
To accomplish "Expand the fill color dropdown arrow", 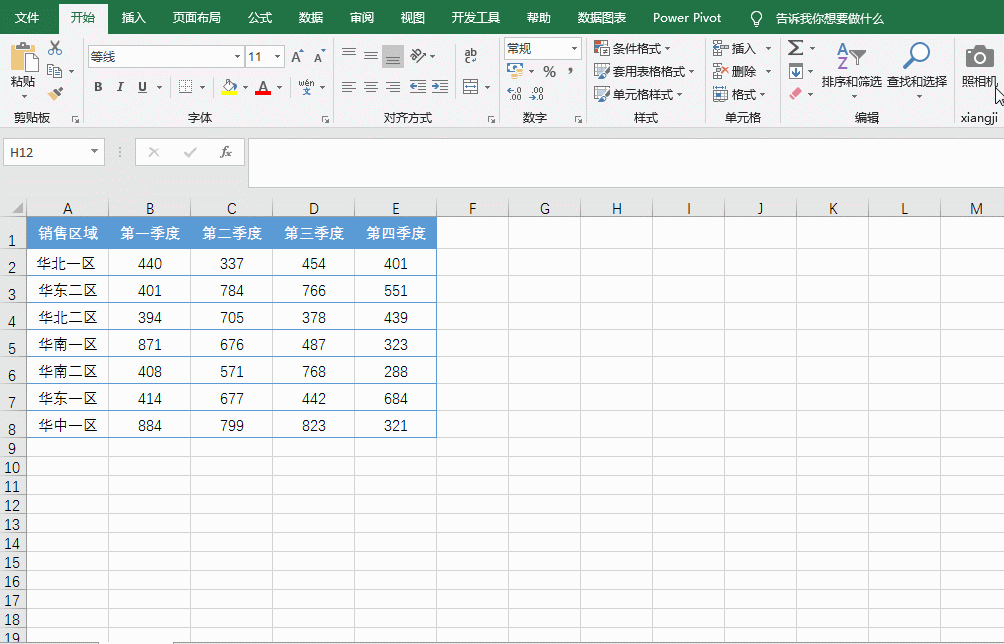I will pyautogui.click(x=245, y=87).
